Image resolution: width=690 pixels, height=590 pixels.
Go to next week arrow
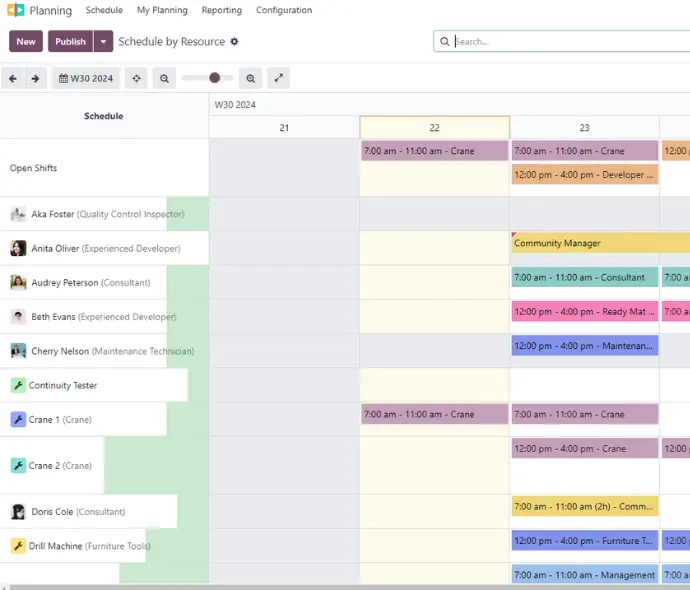[x=35, y=78]
